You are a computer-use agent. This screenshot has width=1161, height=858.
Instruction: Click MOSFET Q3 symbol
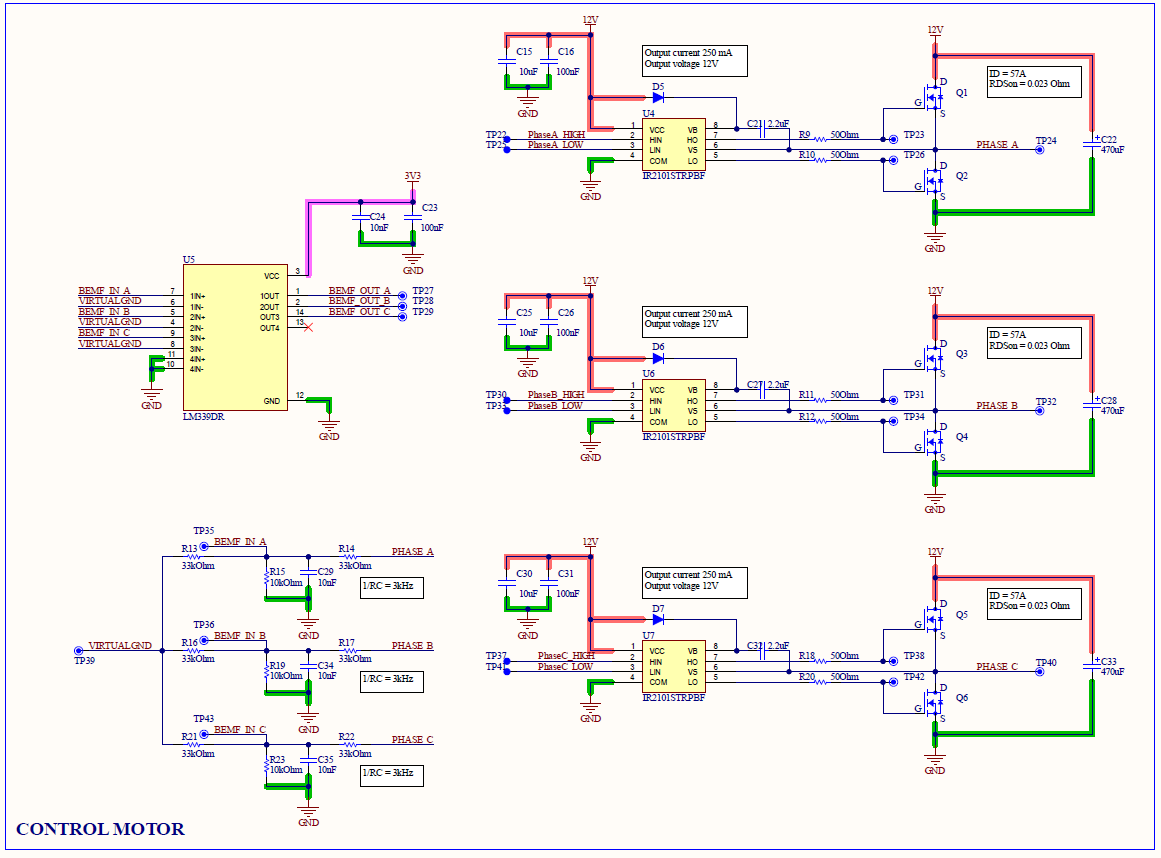pyautogui.click(x=933, y=358)
